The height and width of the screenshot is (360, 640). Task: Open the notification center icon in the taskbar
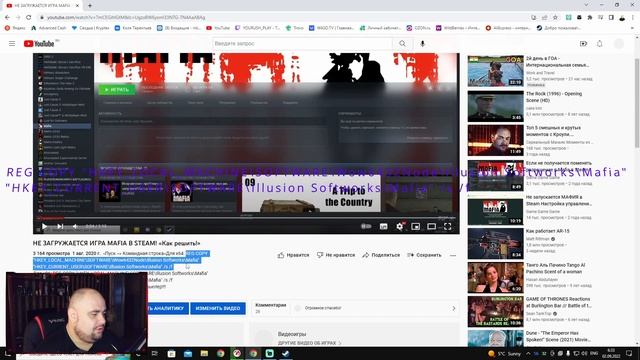pyautogui.click(x=629, y=353)
